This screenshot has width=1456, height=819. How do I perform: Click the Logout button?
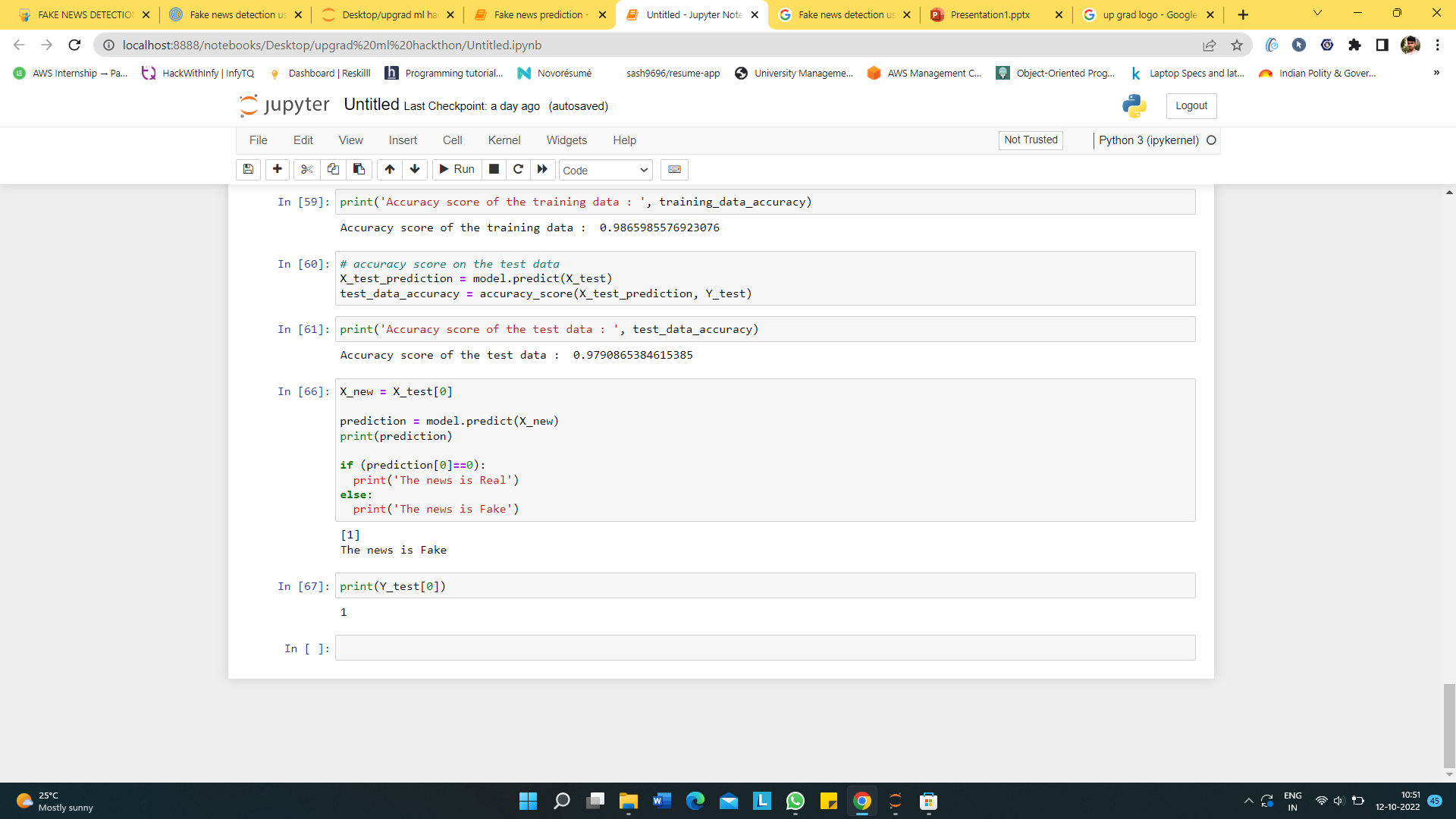(x=1191, y=106)
